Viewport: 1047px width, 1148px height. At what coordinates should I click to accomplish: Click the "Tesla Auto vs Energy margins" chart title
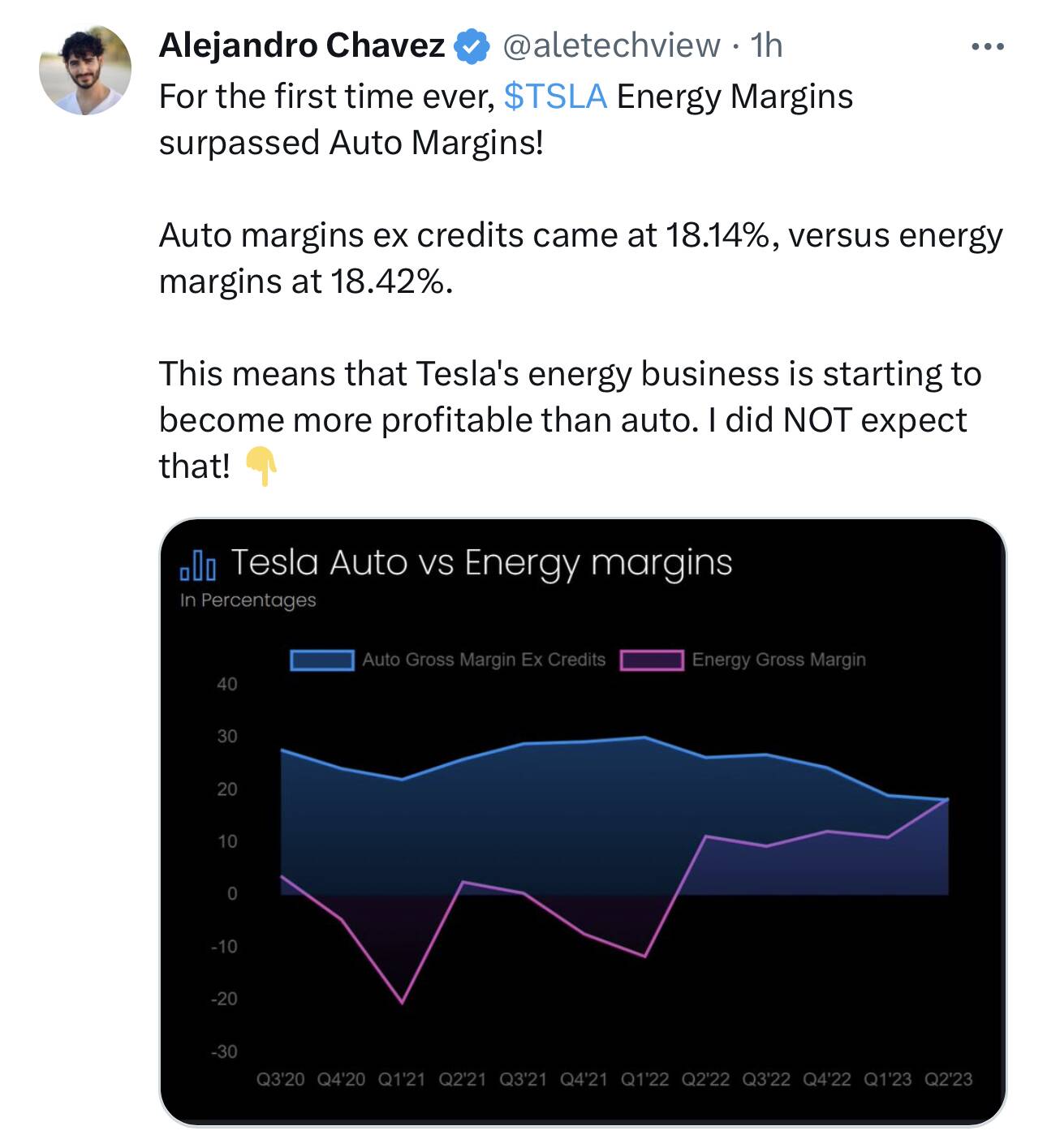(481, 562)
